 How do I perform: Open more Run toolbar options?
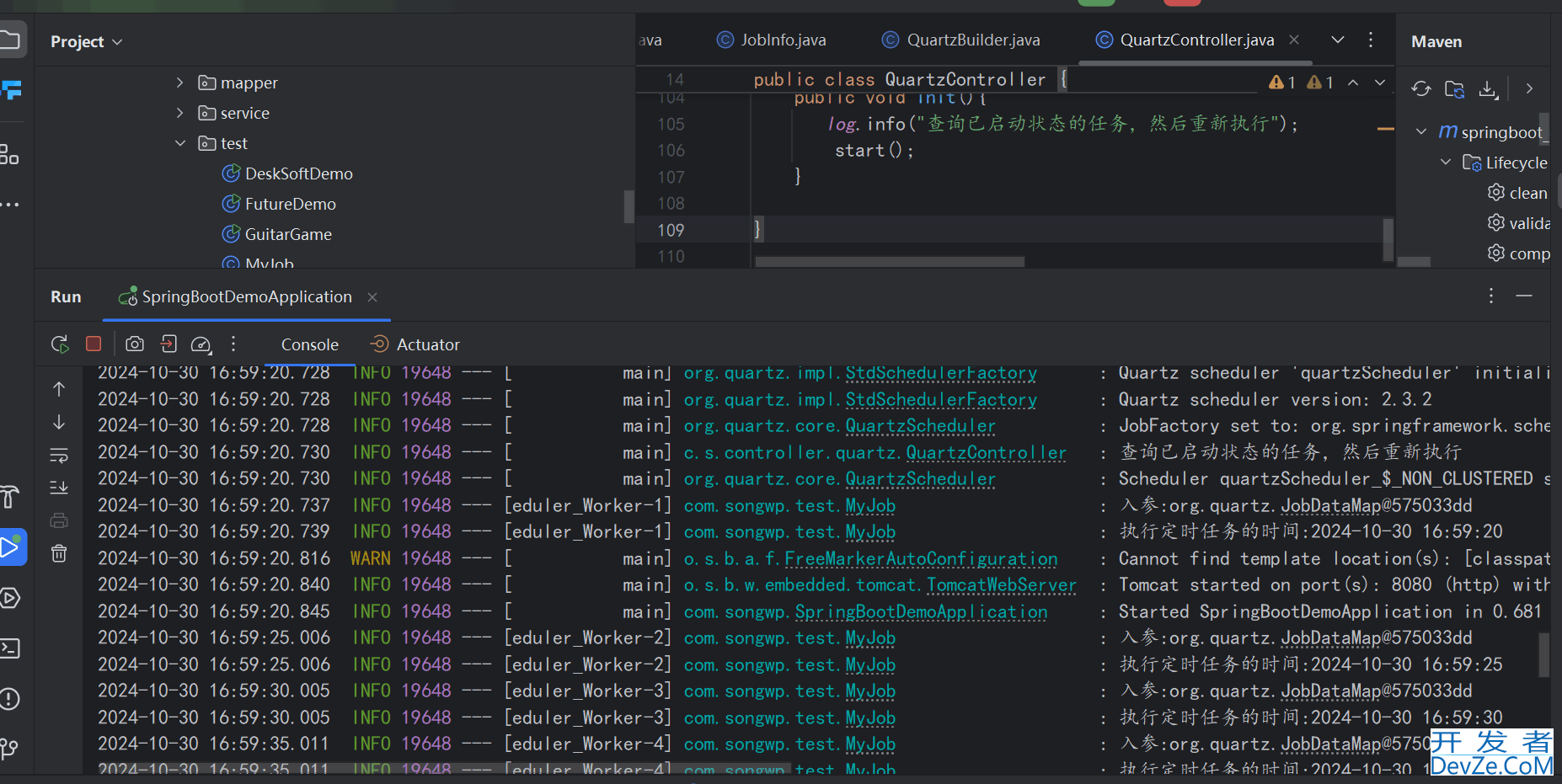[233, 344]
